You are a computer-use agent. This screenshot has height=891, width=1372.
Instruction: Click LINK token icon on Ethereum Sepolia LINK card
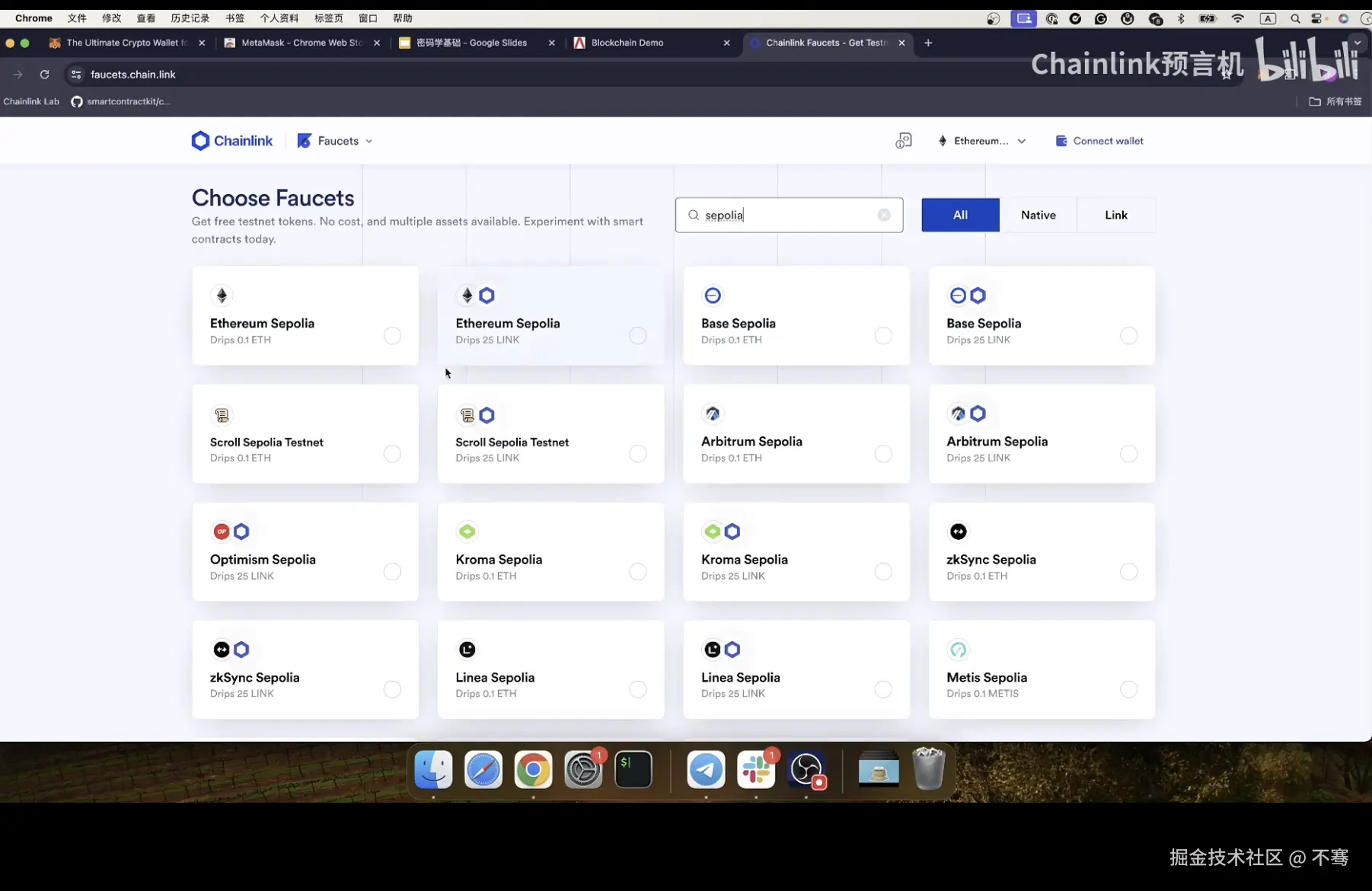487,295
